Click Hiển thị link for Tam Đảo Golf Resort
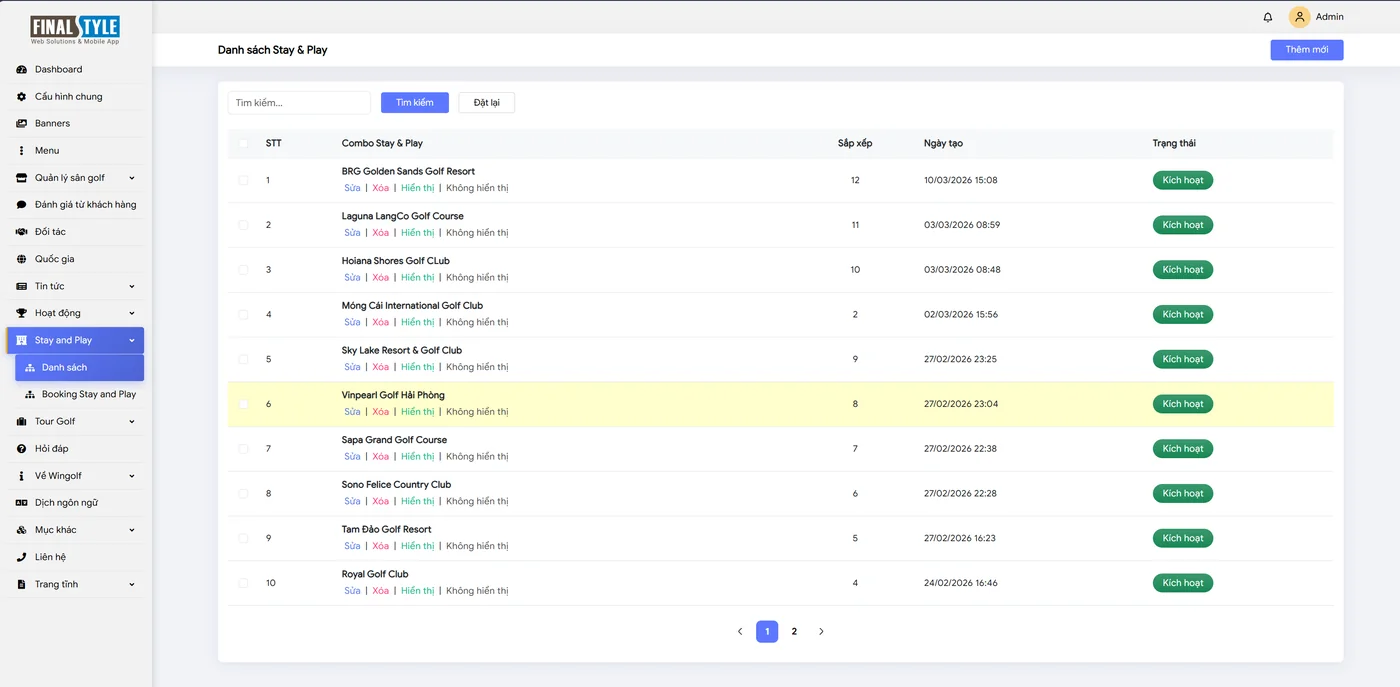Screen dimensions: 1400x687 pos(418,546)
